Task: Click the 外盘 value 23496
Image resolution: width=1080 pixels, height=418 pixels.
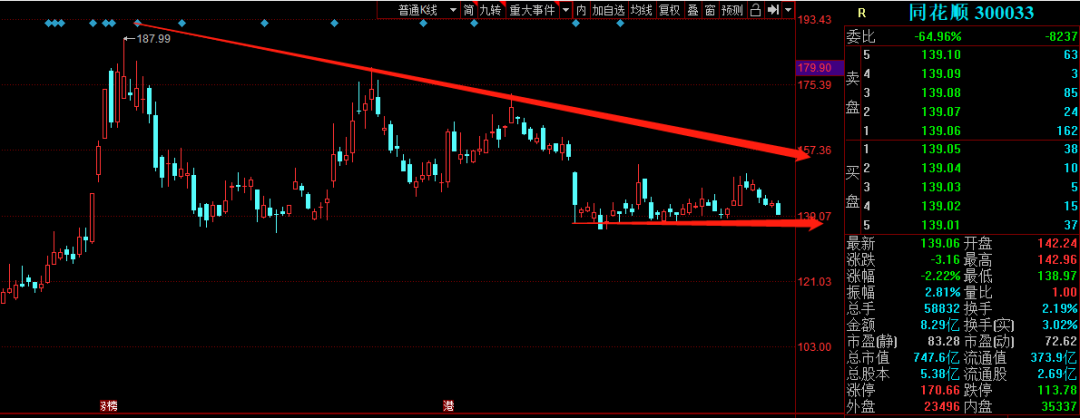Action: 943,406
